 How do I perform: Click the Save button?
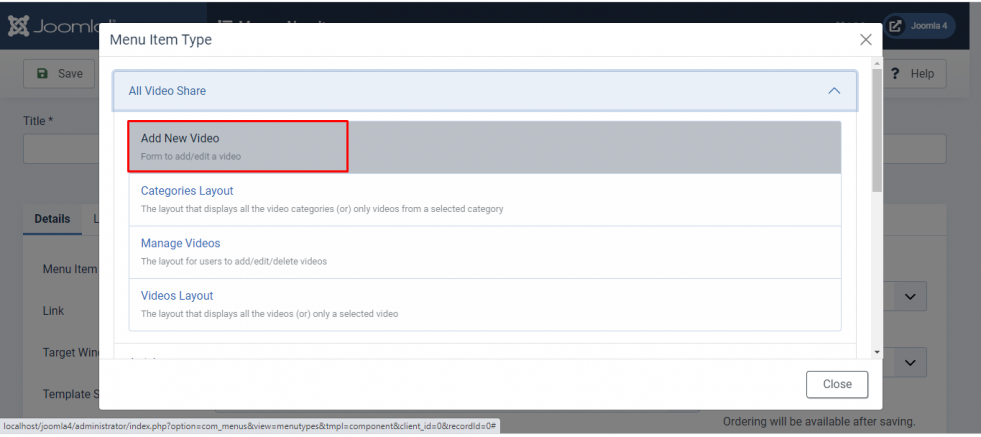point(59,73)
